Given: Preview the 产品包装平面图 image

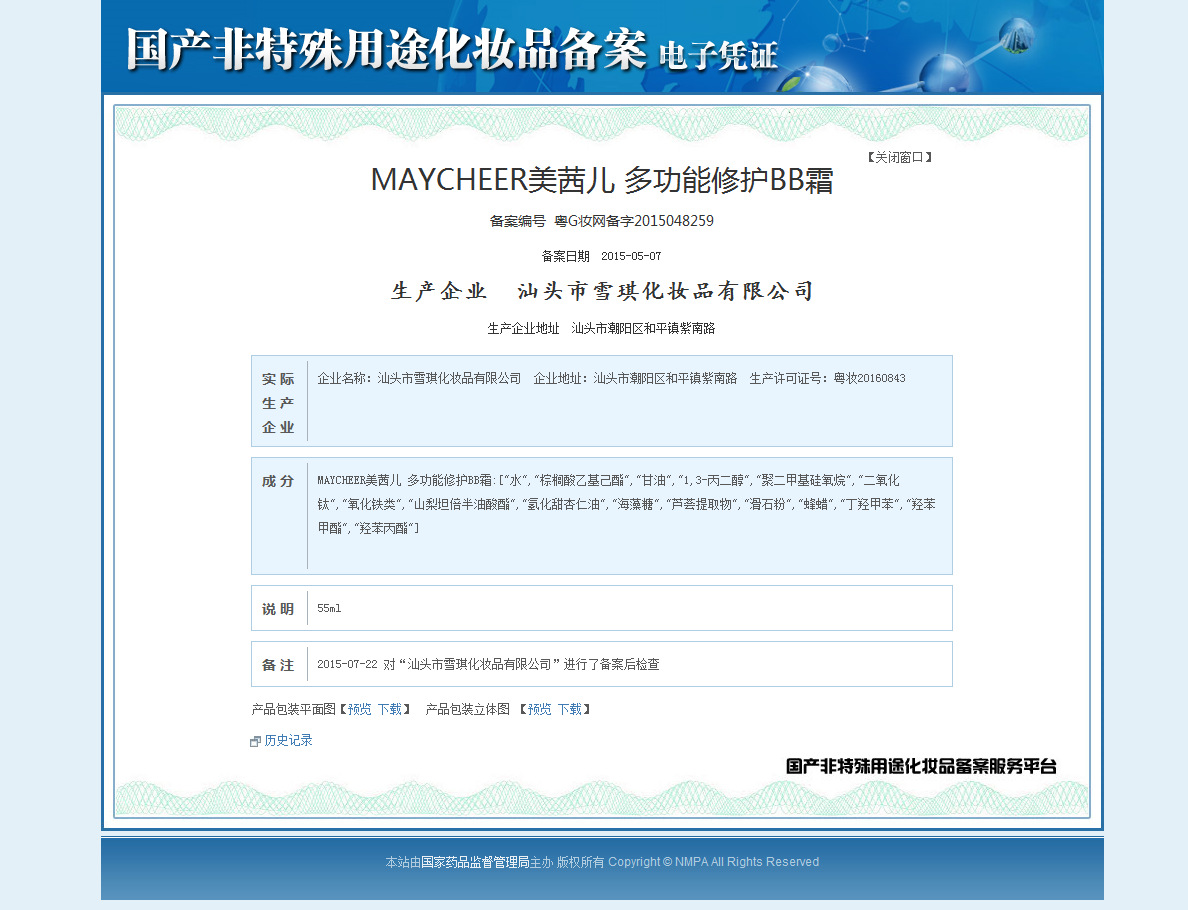Looking at the screenshot, I should click(359, 709).
